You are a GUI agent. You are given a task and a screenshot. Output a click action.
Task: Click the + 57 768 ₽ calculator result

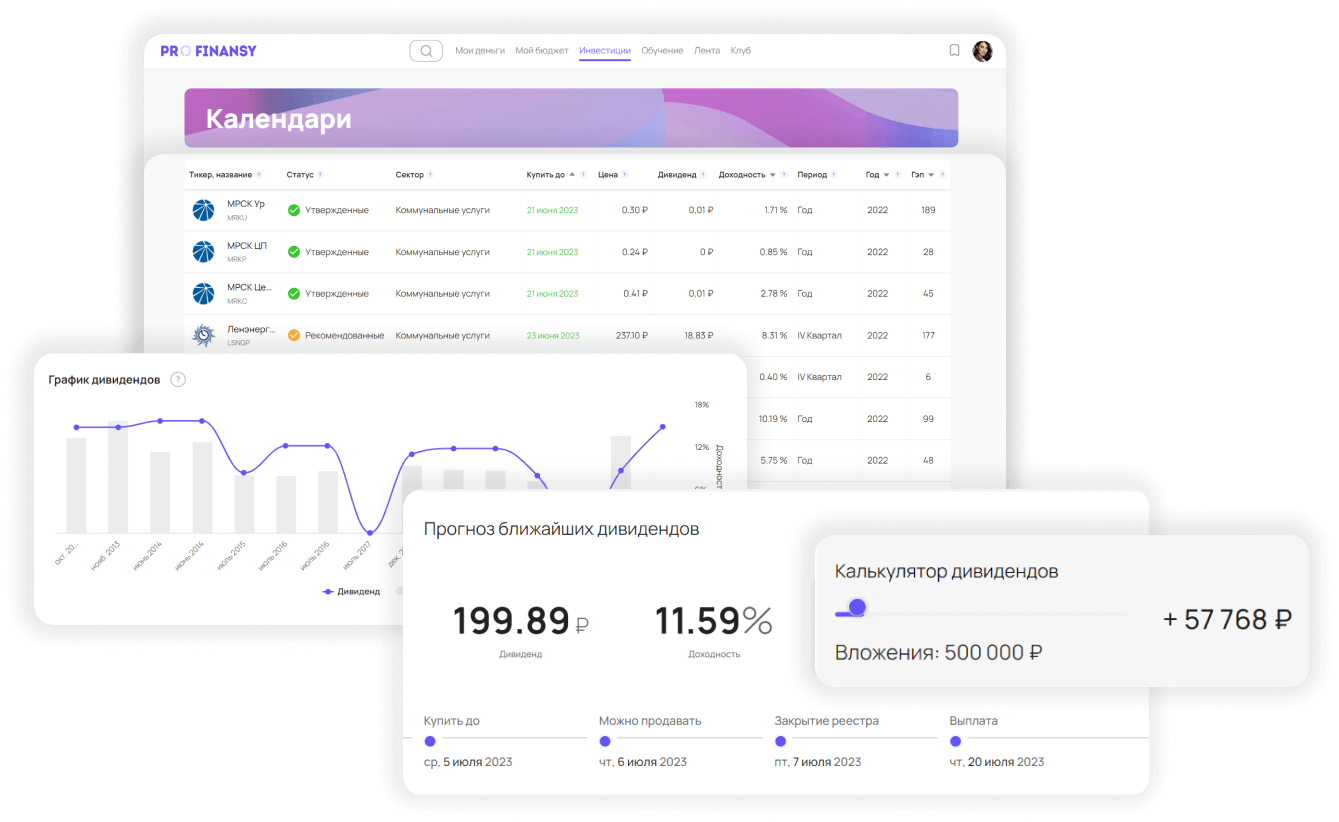click(x=1227, y=619)
